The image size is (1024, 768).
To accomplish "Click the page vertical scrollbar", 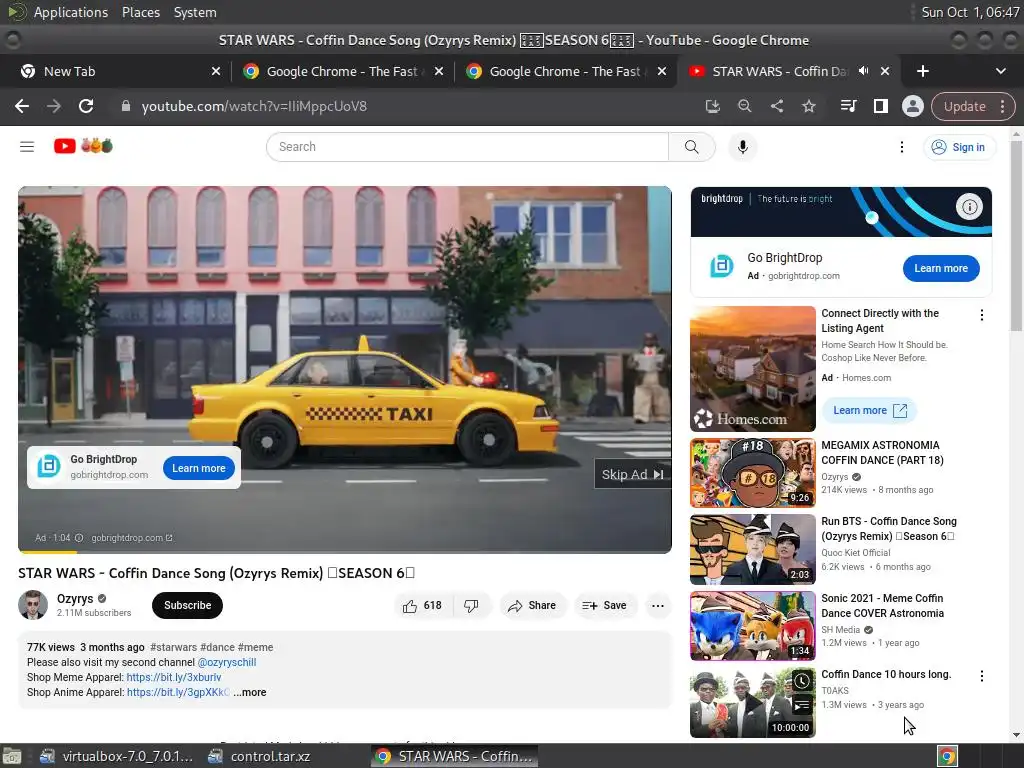I will tap(1016, 235).
